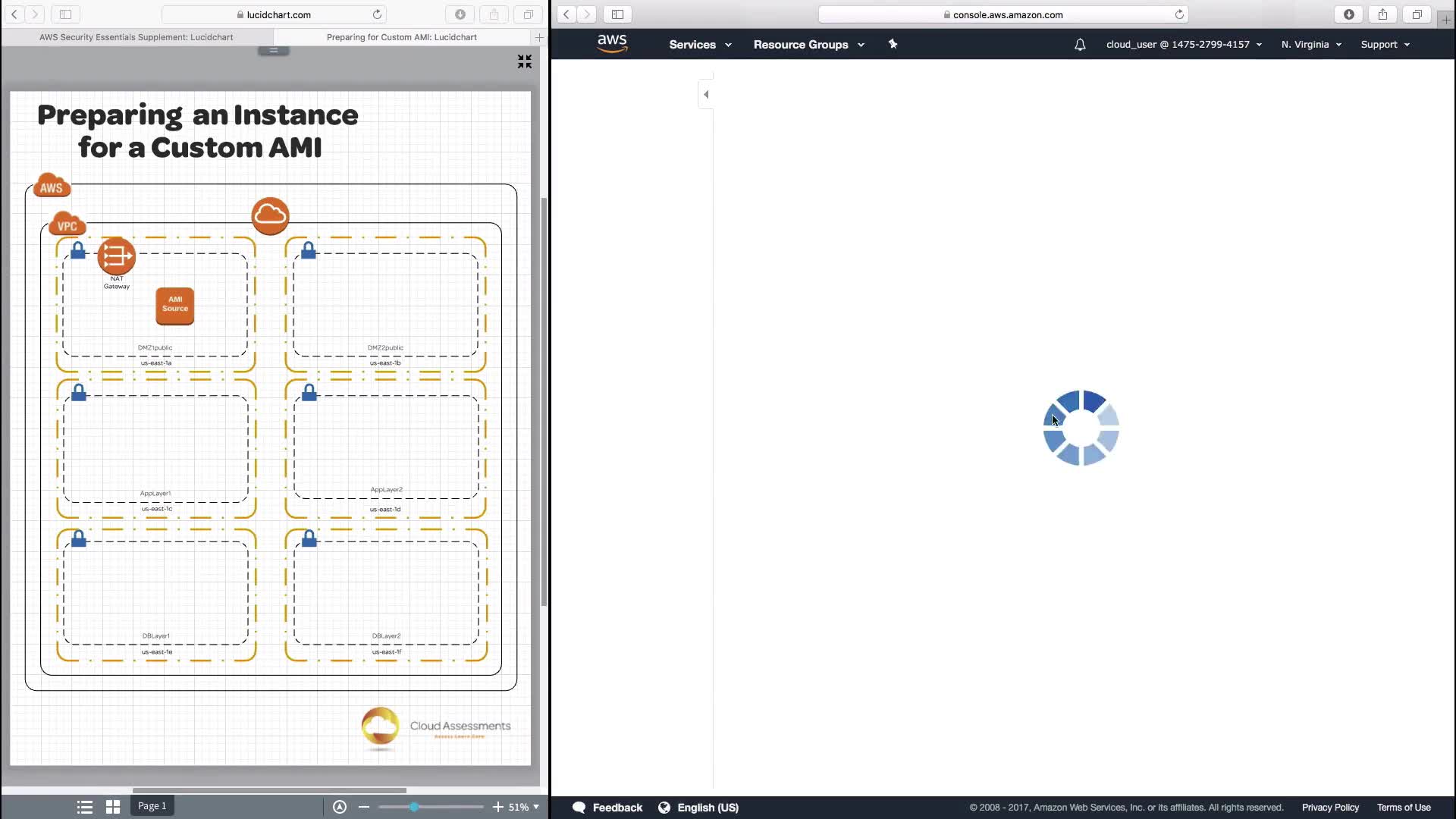Open the cloud_user account menu
This screenshot has height=819, width=1456.
(x=1183, y=45)
